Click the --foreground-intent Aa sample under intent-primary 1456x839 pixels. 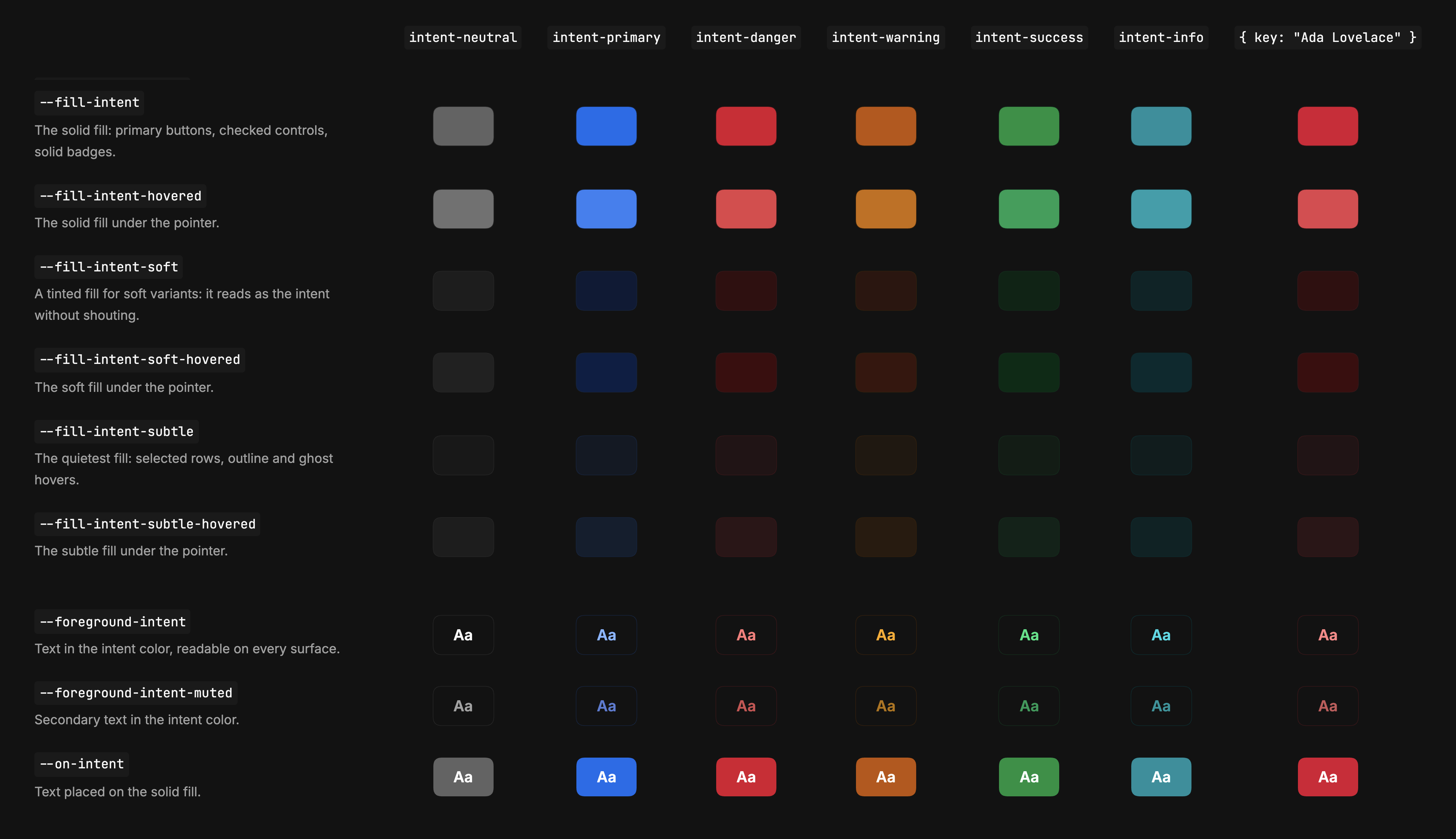click(606, 635)
